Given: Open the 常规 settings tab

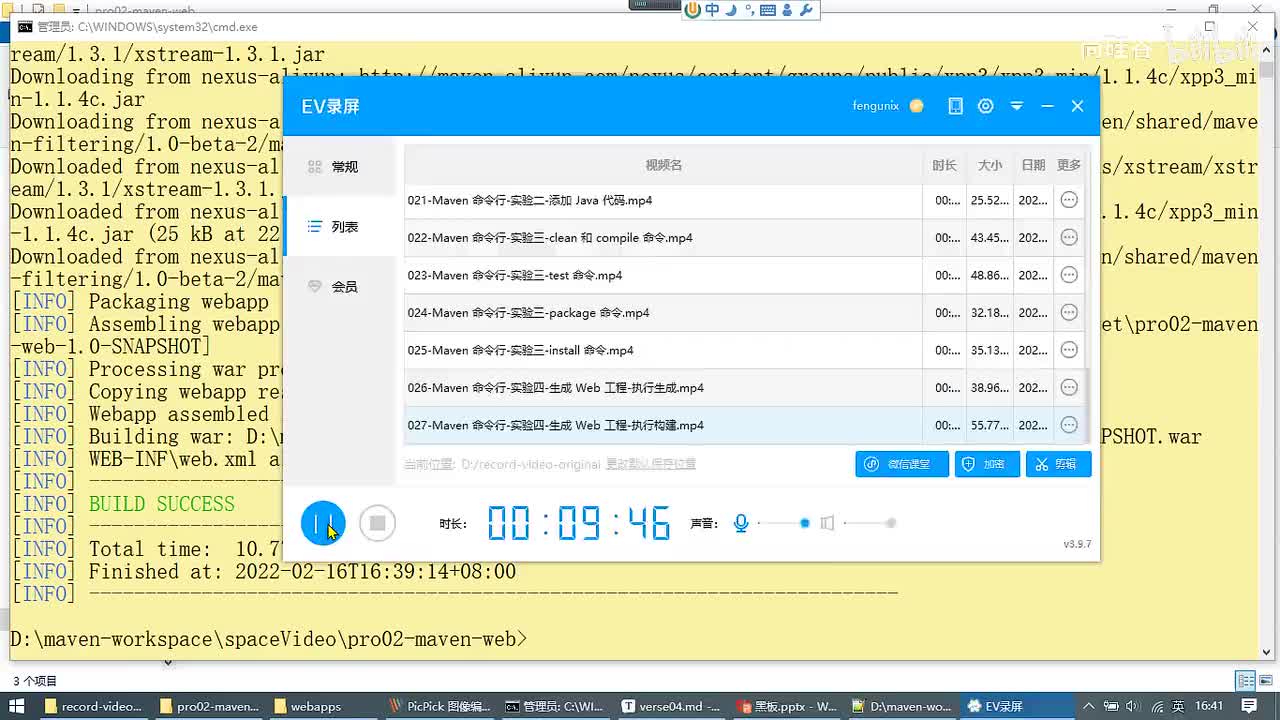Looking at the screenshot, I should point(339,167).
